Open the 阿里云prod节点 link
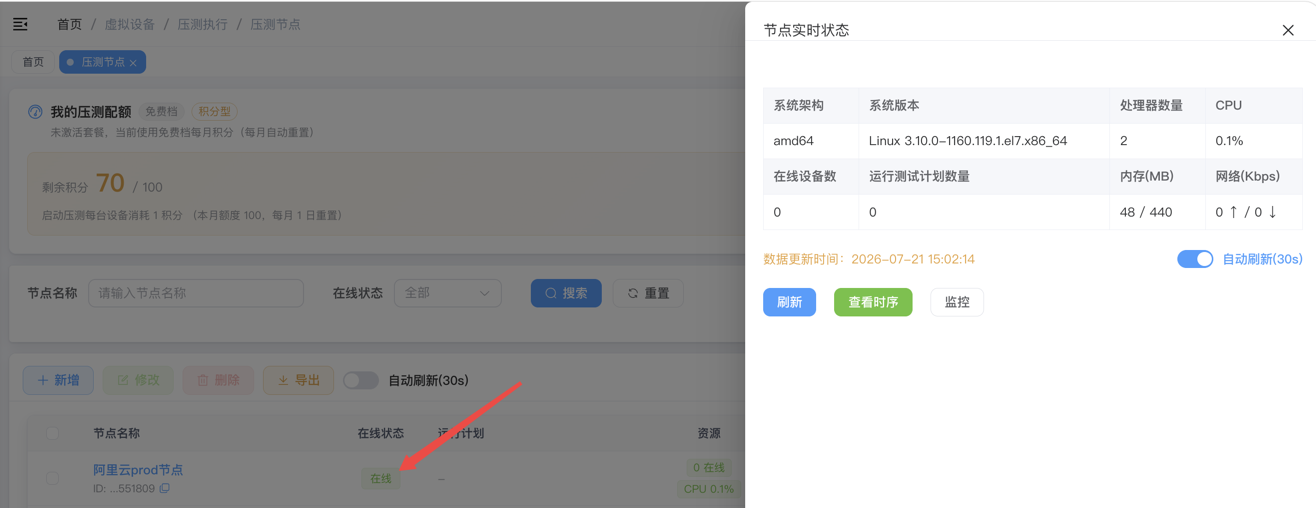 pyautogui.click(x=138, y=470)
